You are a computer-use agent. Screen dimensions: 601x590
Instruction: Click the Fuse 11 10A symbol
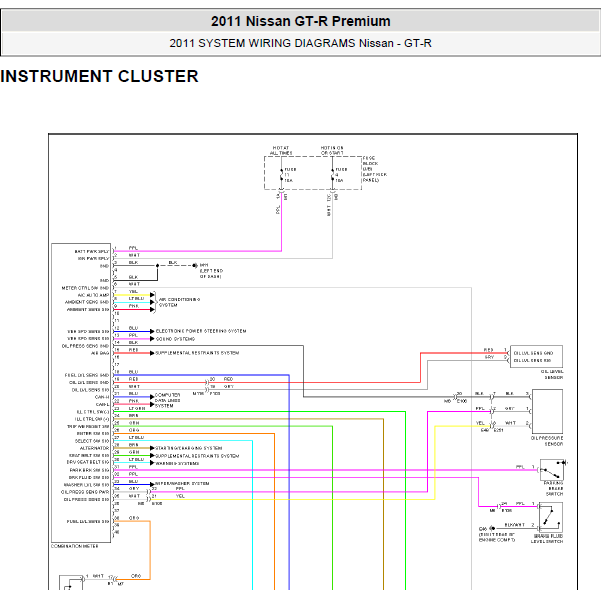(x=282, y=174)
